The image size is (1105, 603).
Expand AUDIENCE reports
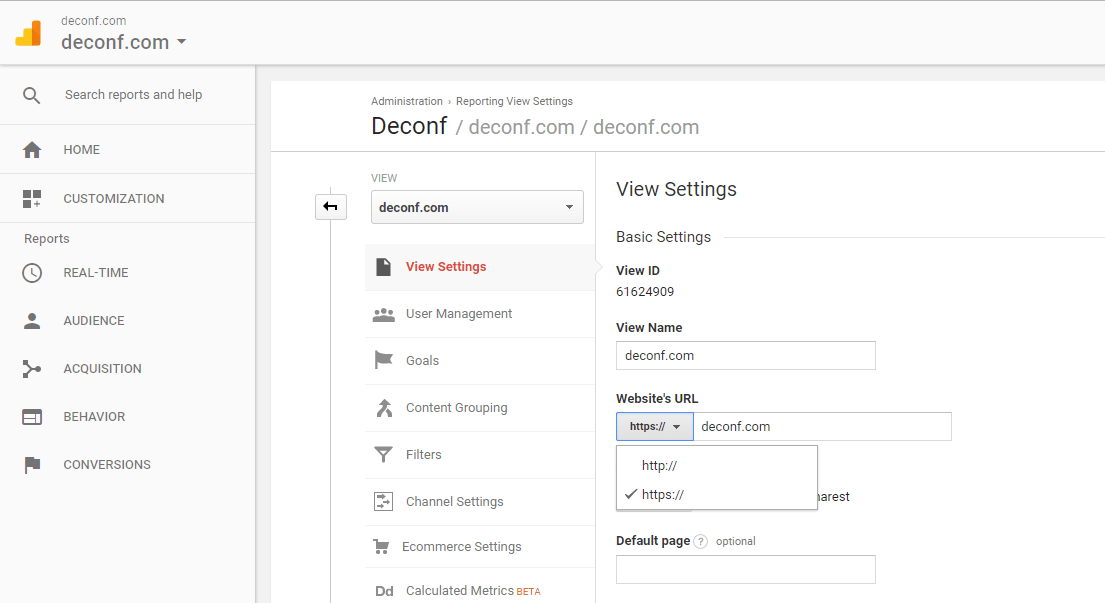point(94,321)
